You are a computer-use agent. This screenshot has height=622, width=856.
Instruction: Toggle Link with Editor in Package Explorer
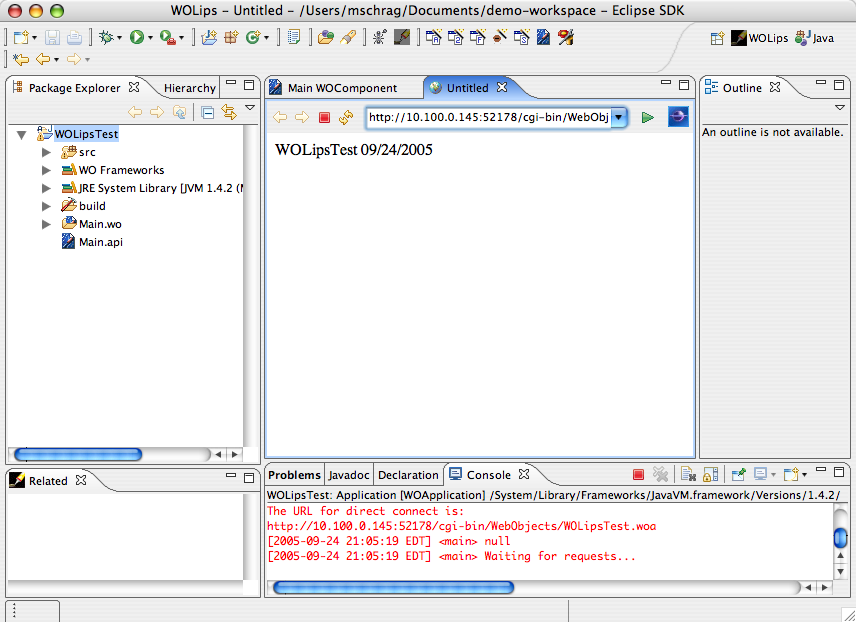(229, 112)
